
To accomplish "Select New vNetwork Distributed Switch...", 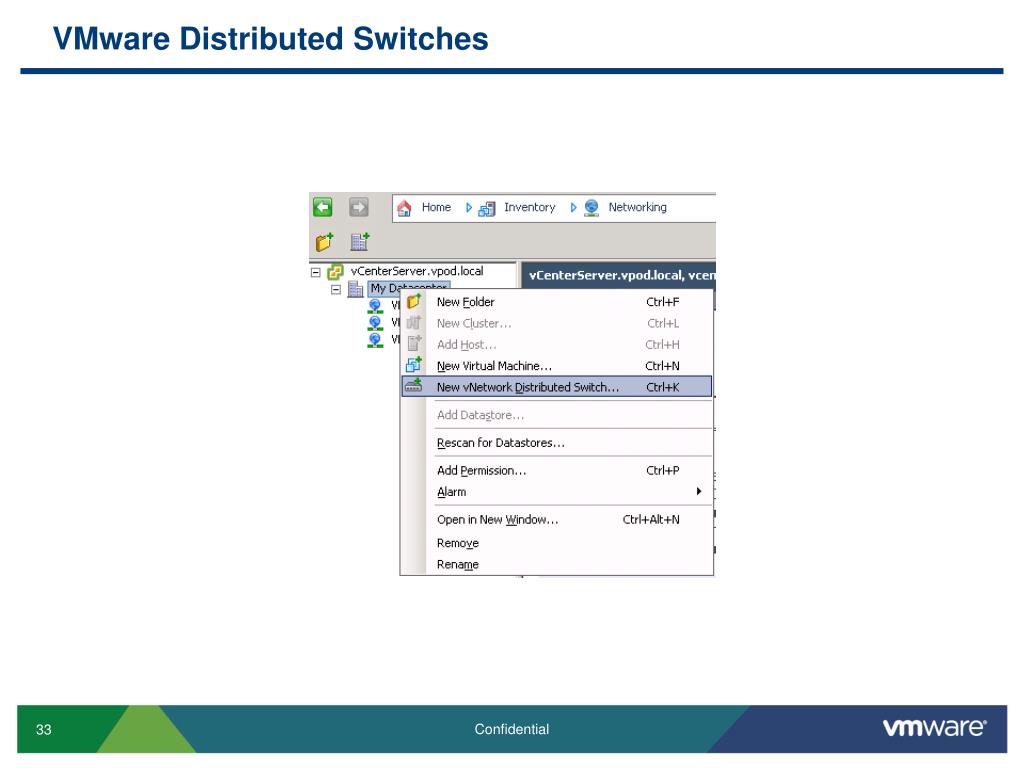I will 557,387.
